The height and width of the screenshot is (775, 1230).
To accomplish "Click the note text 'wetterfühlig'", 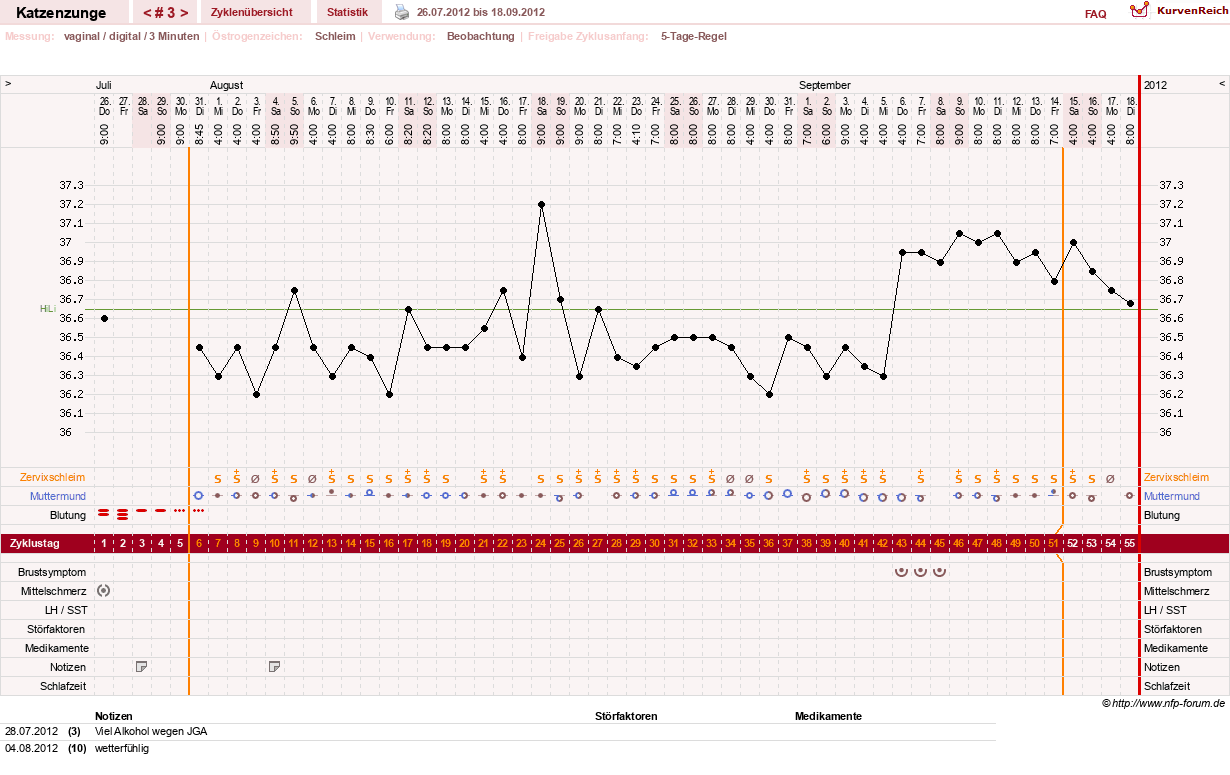I will tap(121, 748).
